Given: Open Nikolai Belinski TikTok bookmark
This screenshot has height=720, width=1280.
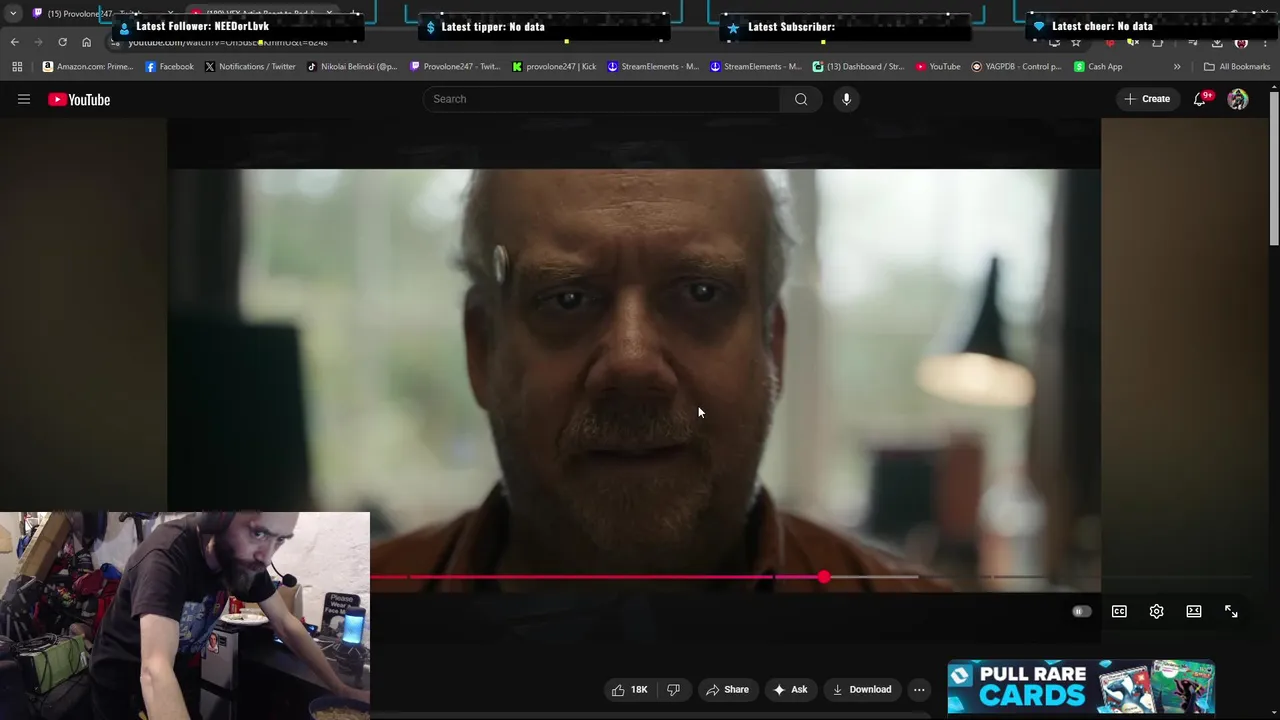Looking at the screenshot, I should point(352,66).
